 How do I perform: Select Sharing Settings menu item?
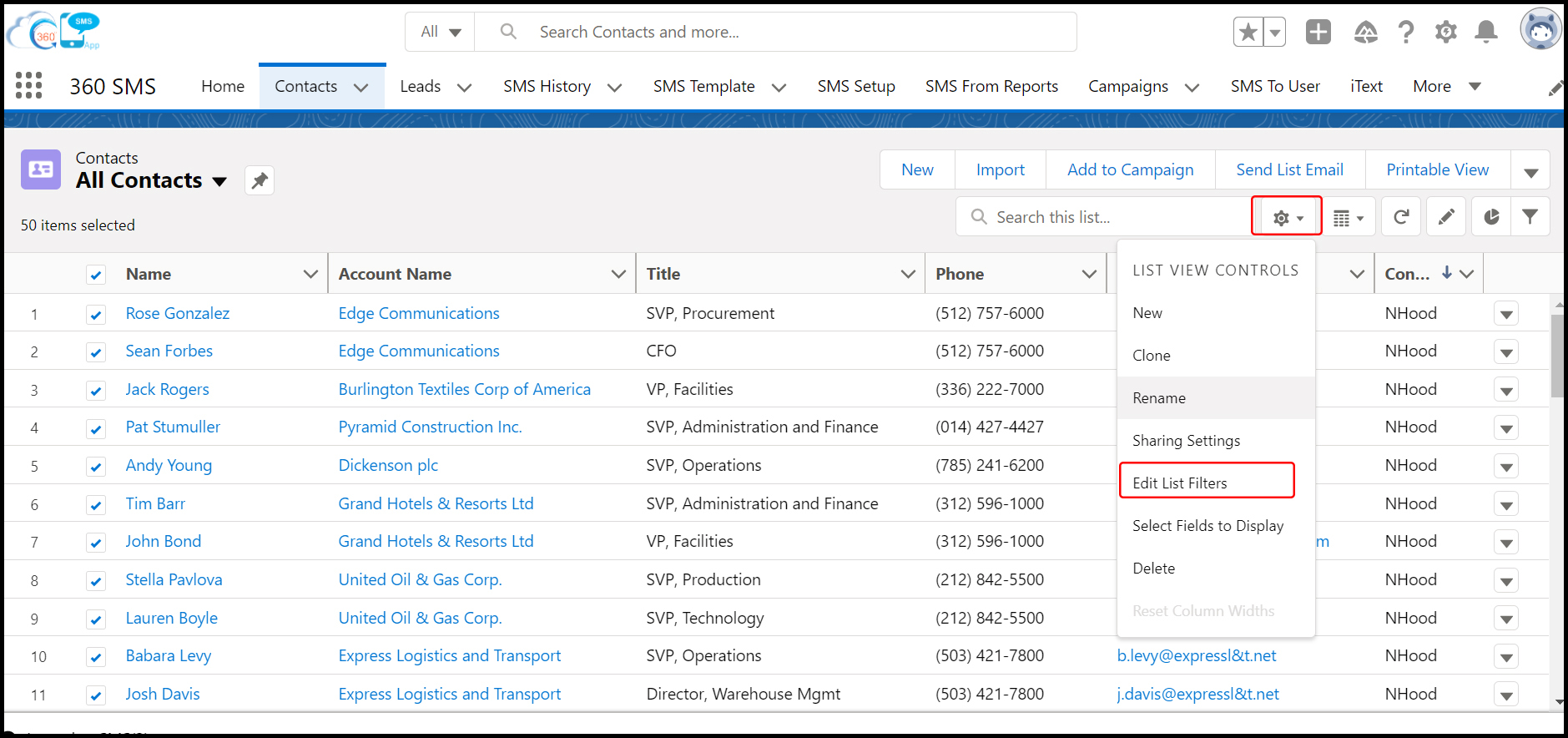1216,441
